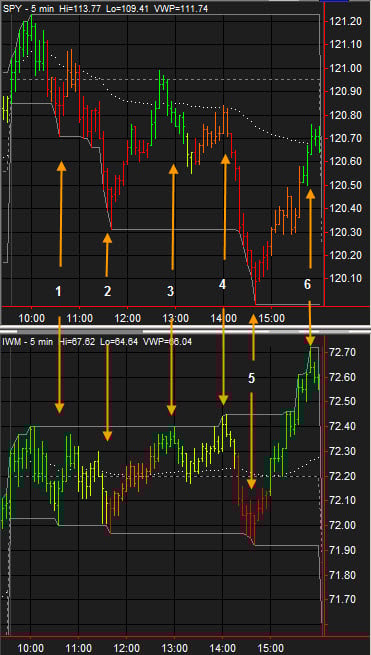371x655 pixels.
Task: Click the 71.70 price label on IWM axis
Action: pyautogui.click(x=343, y=599)
